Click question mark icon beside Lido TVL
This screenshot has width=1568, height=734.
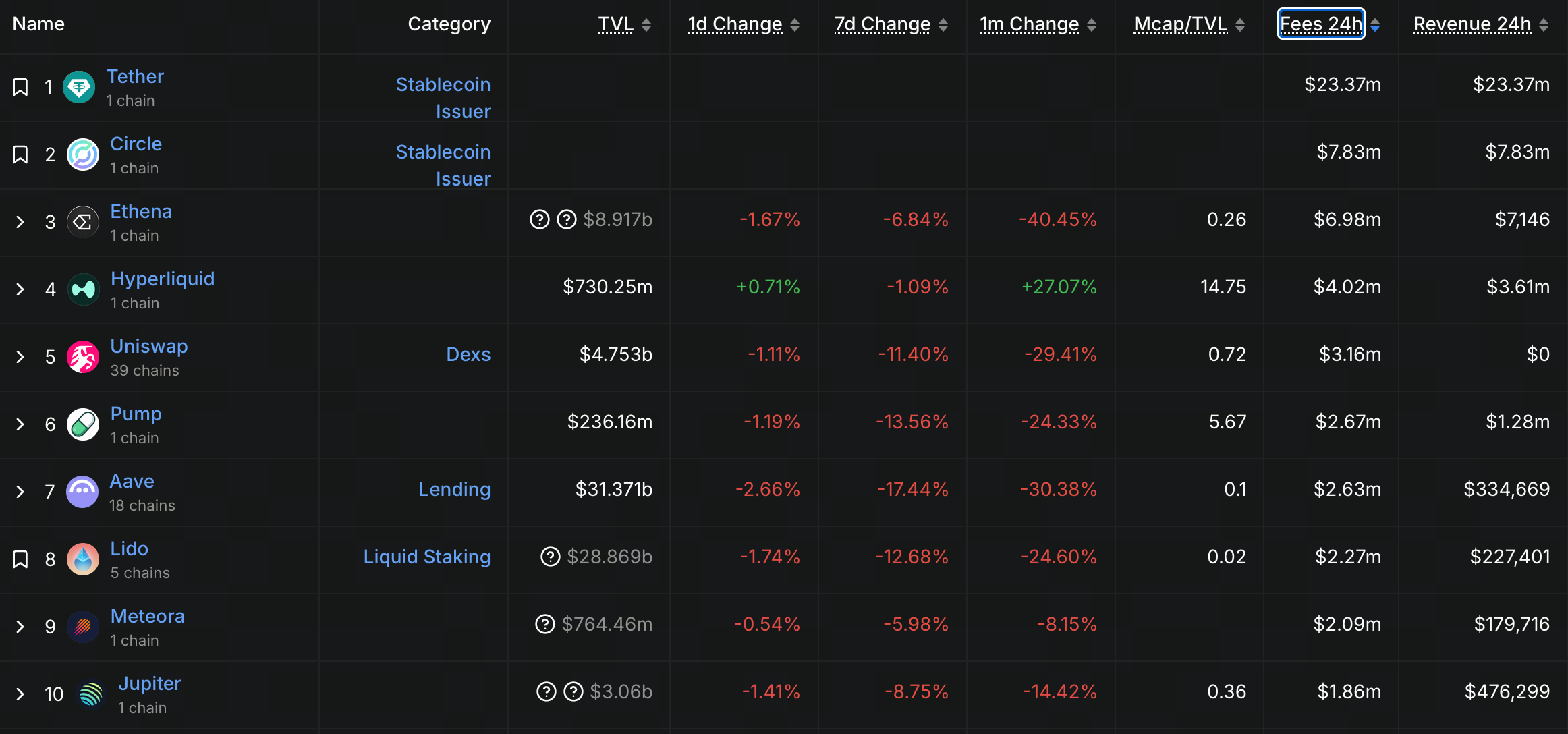tap(551, 557)
